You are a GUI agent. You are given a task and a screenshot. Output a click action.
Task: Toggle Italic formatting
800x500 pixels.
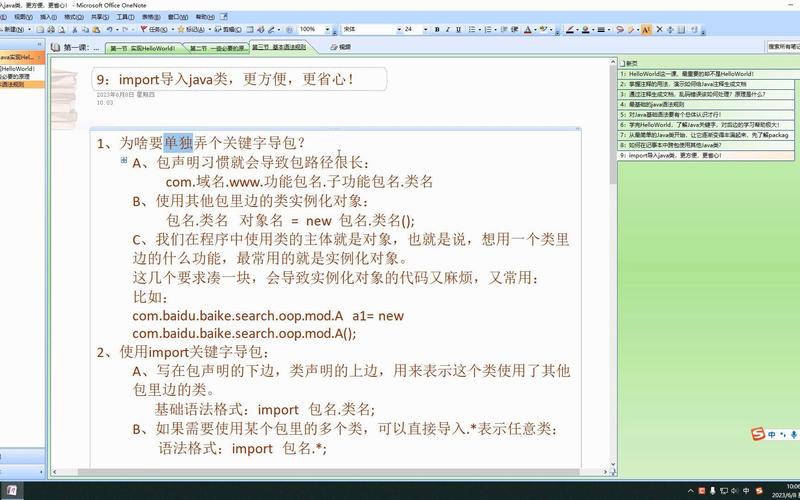pyautogui.click(x=447, y=29)
